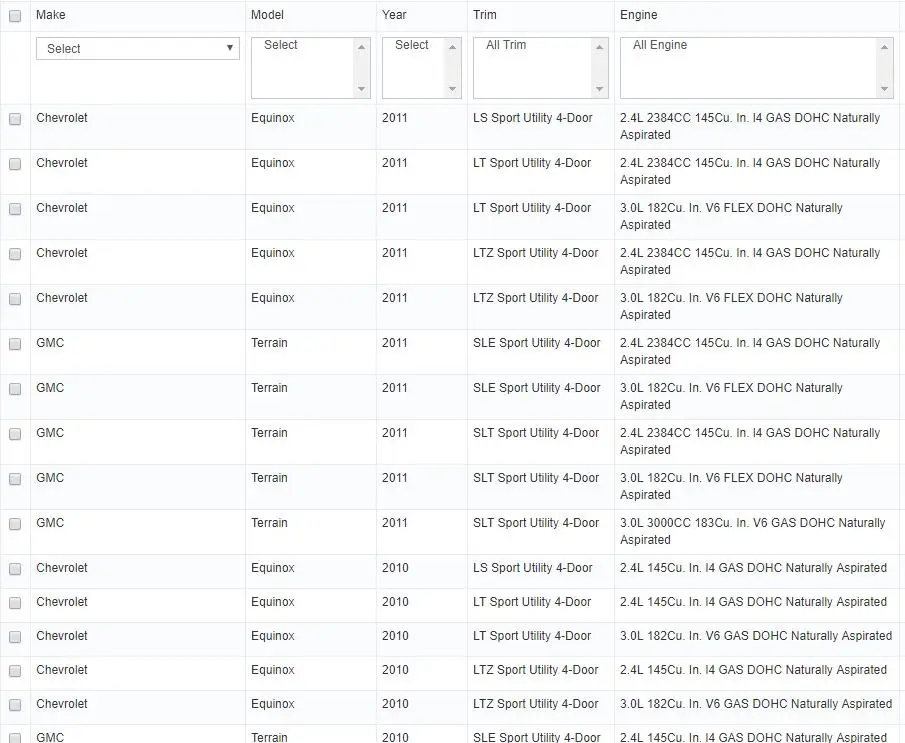Click 'SLE Sport Utility 4-Door' with 2.4L 2384CC engine
This screenshot has height=743, width=905.
pos(537,343)
